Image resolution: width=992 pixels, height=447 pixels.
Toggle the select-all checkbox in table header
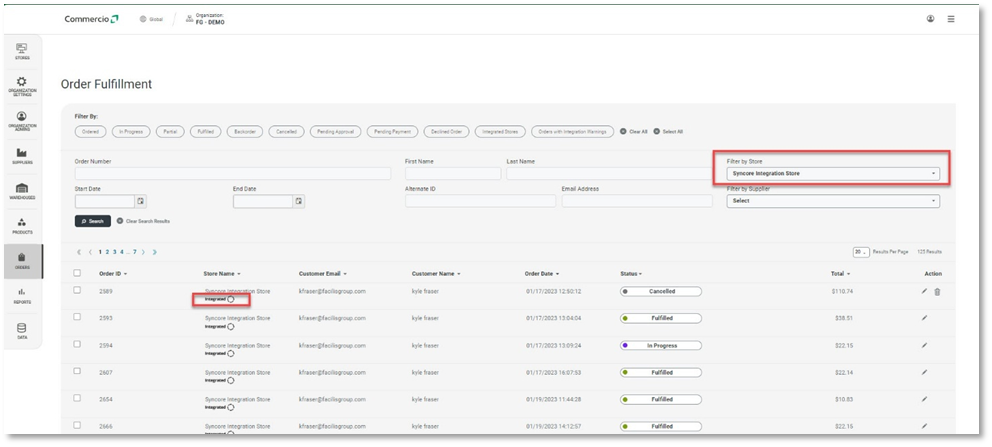coord(78,273)
